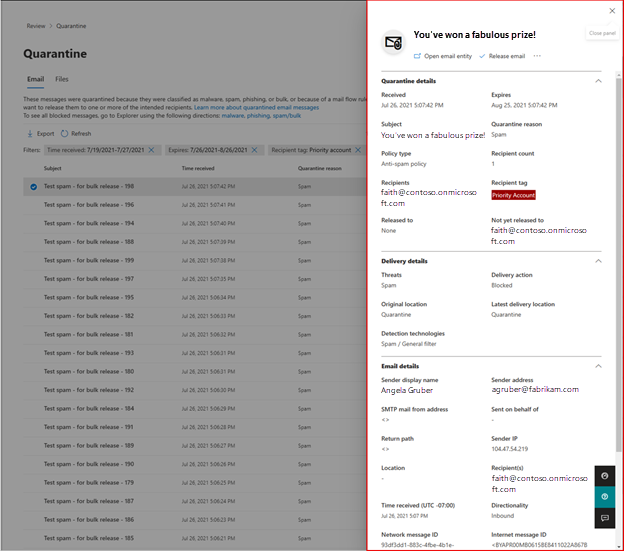Image resolution: width=638 pixels, height=551 pixels.
Task: Remove the Recipient tag filter
Action: coord(358,150)
